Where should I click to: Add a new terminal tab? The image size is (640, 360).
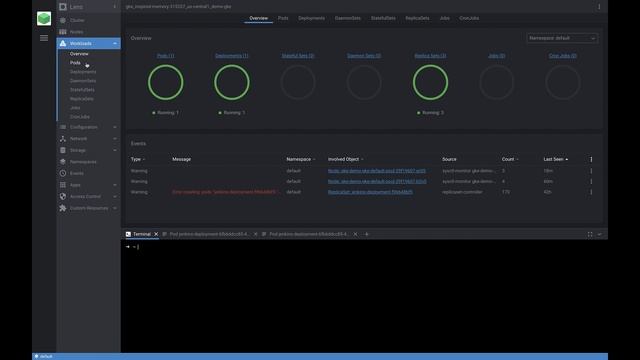[367, 234]
